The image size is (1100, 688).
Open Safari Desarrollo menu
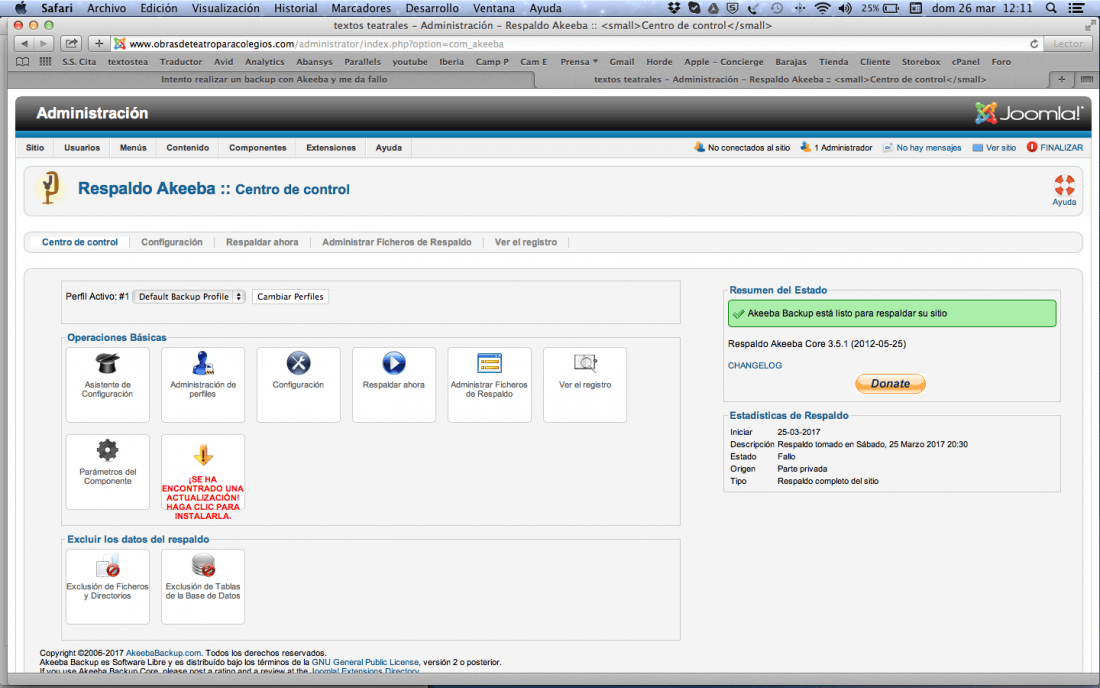tap(432, 8)
